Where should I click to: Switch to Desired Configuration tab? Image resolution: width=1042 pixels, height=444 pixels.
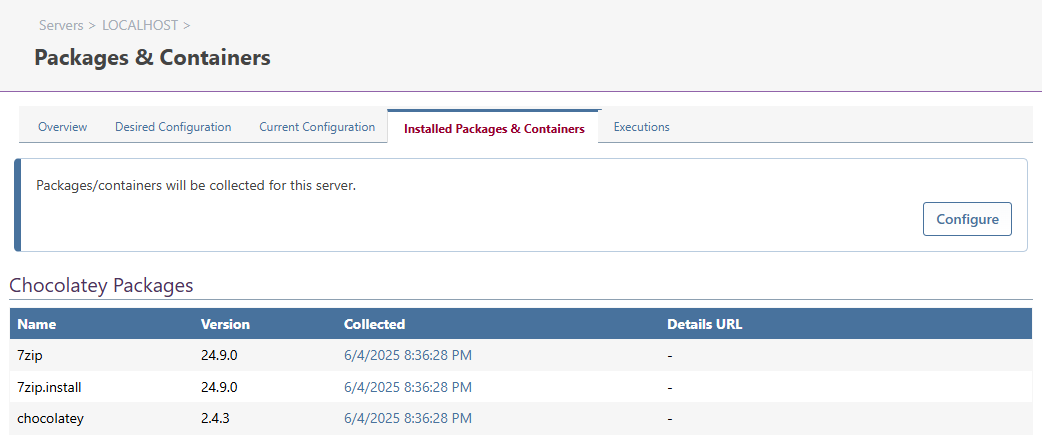click(x=173, y=126)
